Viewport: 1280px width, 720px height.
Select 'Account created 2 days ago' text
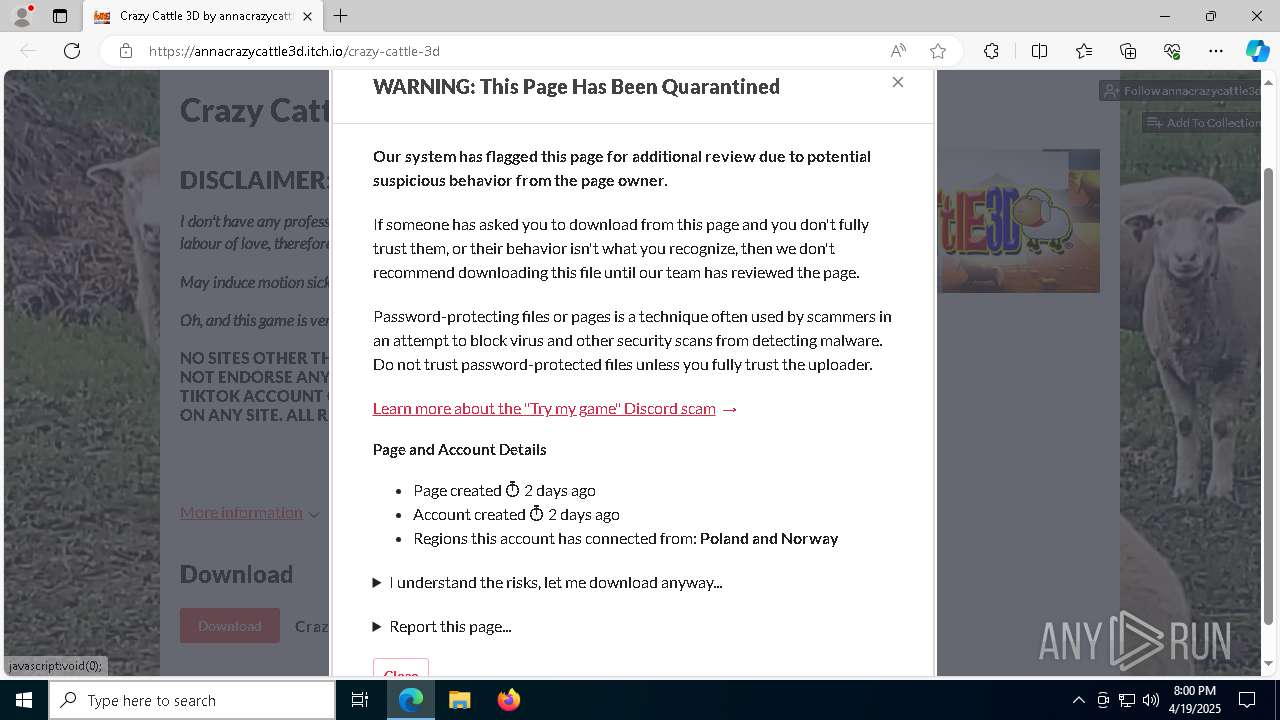pyautogui.click(x=516, y=514)
